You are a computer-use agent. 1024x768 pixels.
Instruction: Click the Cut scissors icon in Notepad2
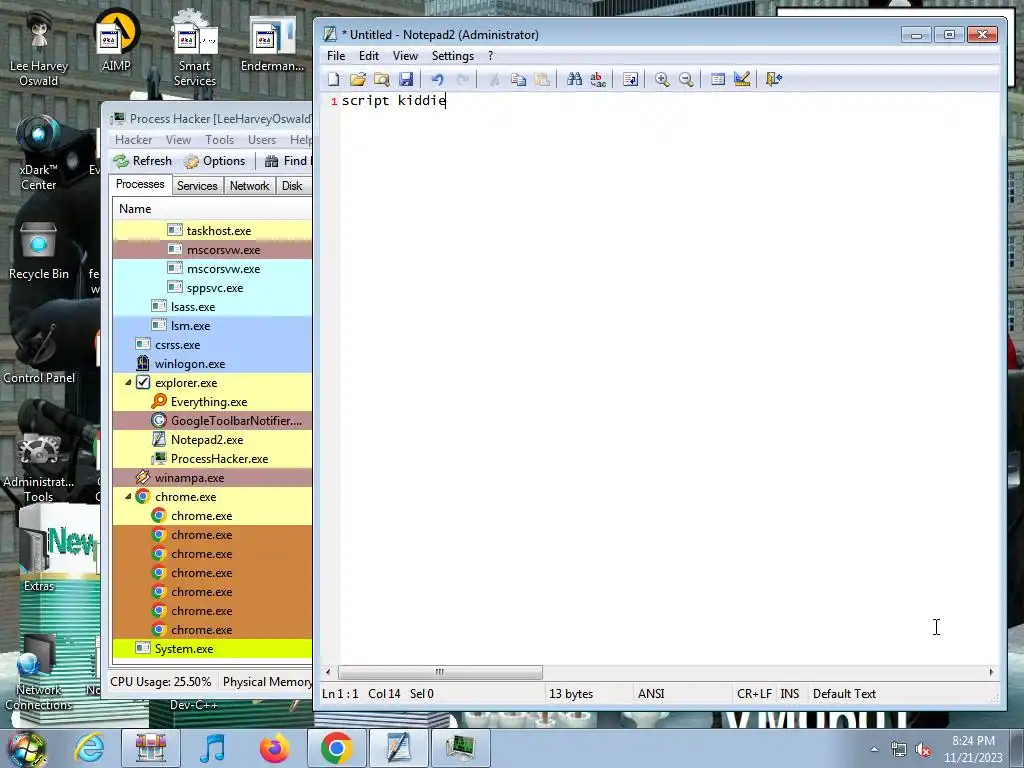494,79
